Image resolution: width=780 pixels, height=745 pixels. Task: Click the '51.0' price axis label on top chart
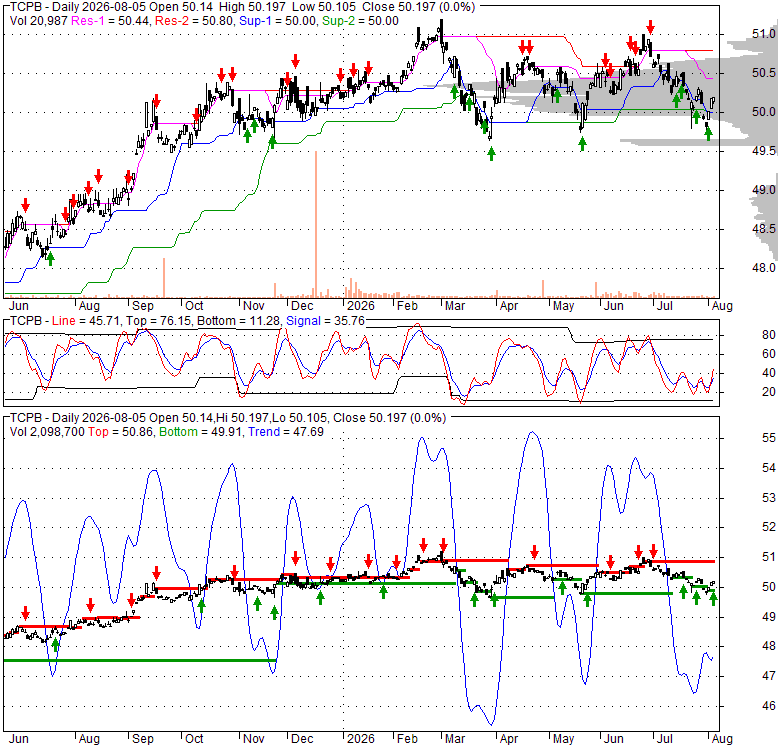pos(763,34)
